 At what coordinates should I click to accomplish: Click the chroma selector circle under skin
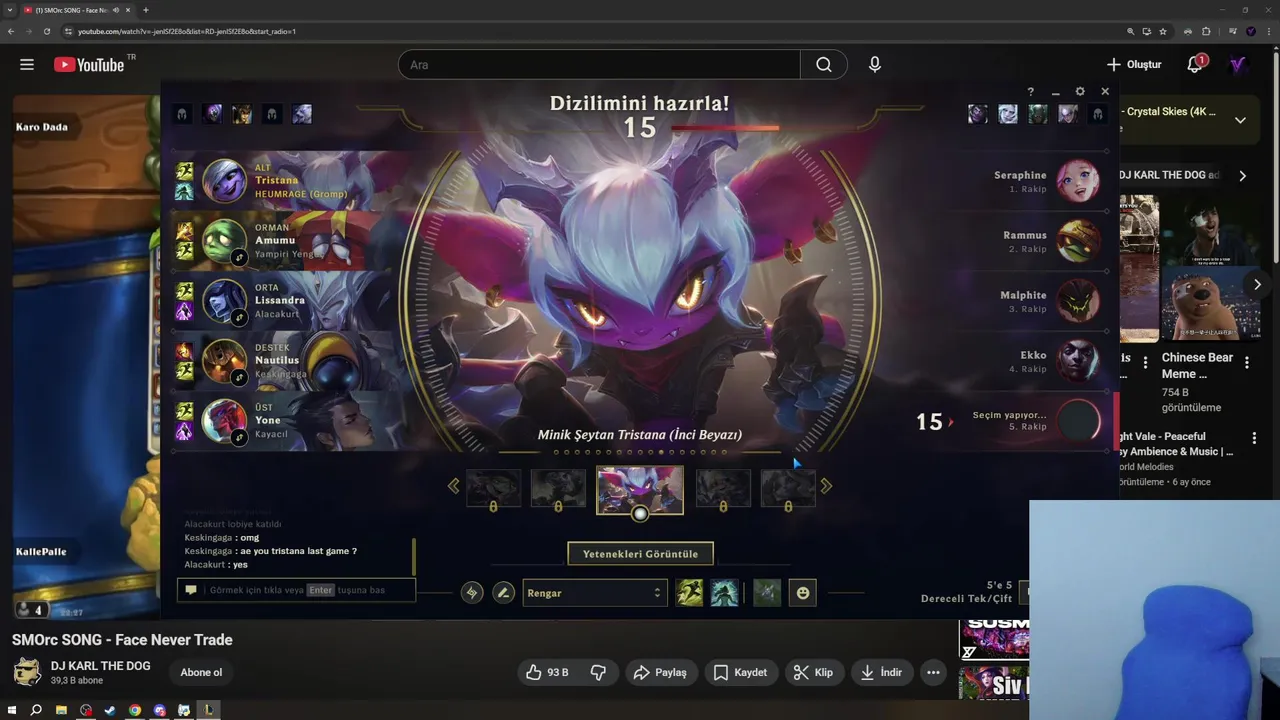640,514
